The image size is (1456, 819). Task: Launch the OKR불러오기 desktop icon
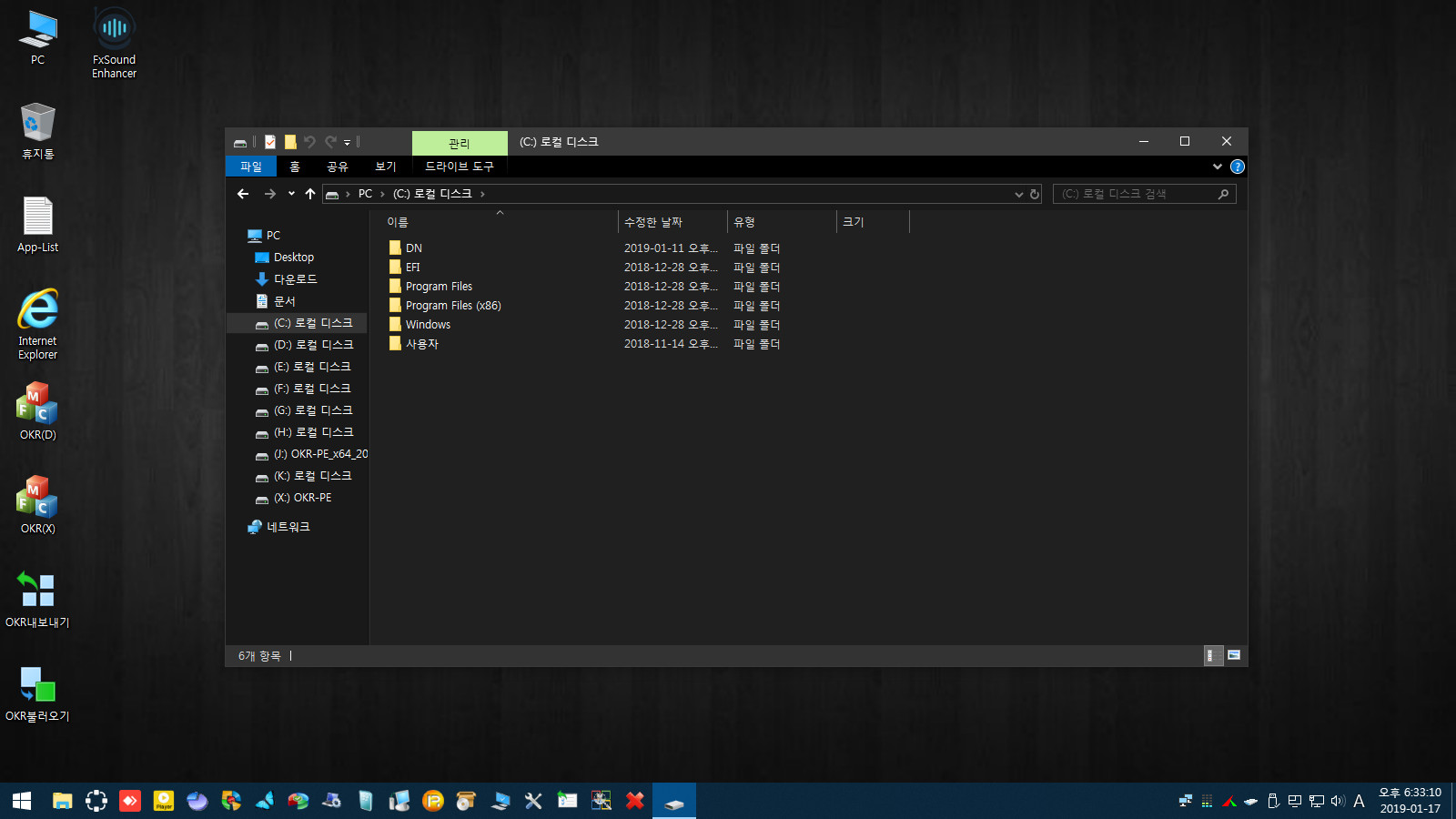(37, 693)
